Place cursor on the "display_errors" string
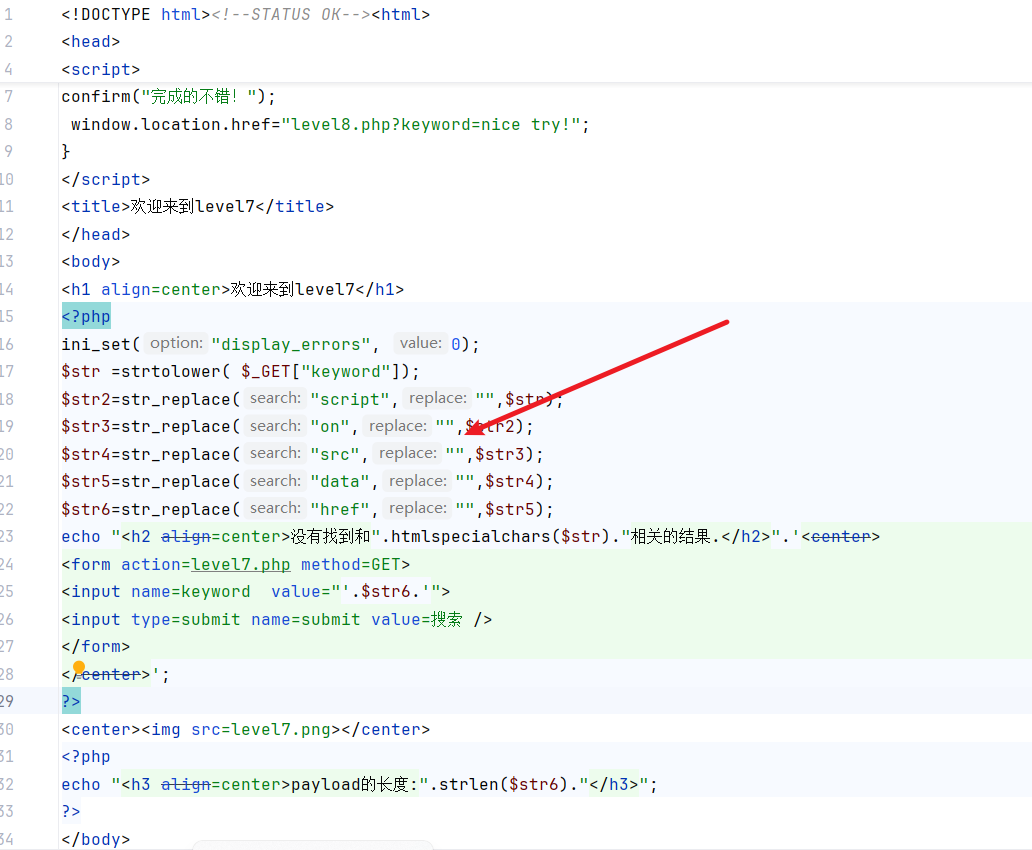The image size is (1032, 850). coord(290,344)
